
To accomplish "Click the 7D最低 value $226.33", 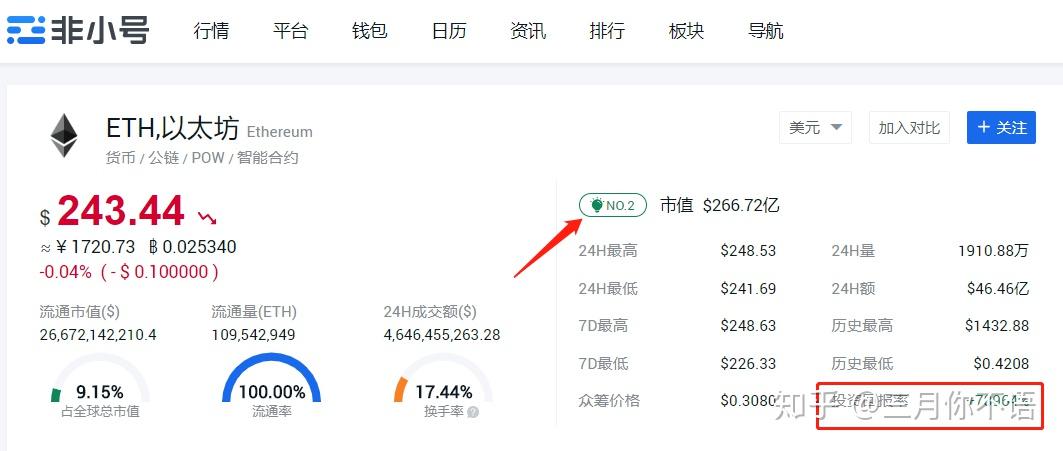I will pos(748,364).
